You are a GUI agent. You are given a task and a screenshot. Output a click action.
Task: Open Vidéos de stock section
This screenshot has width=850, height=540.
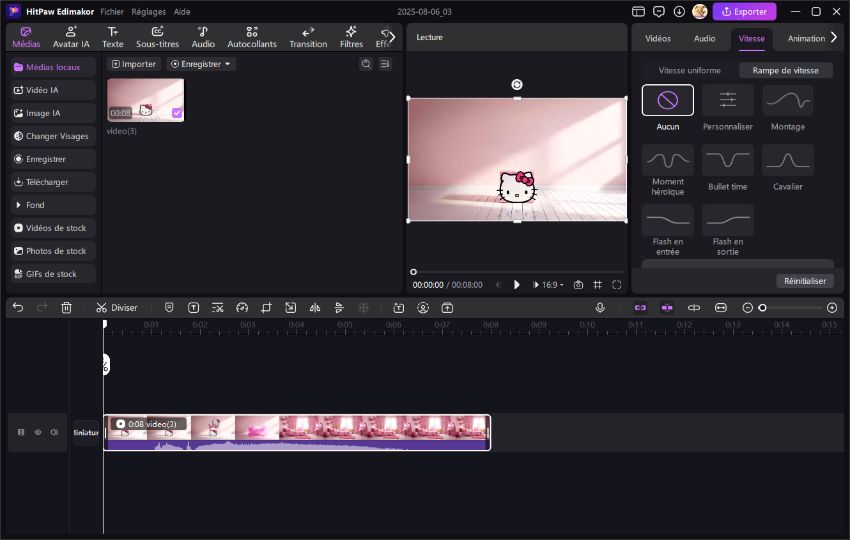53,228
